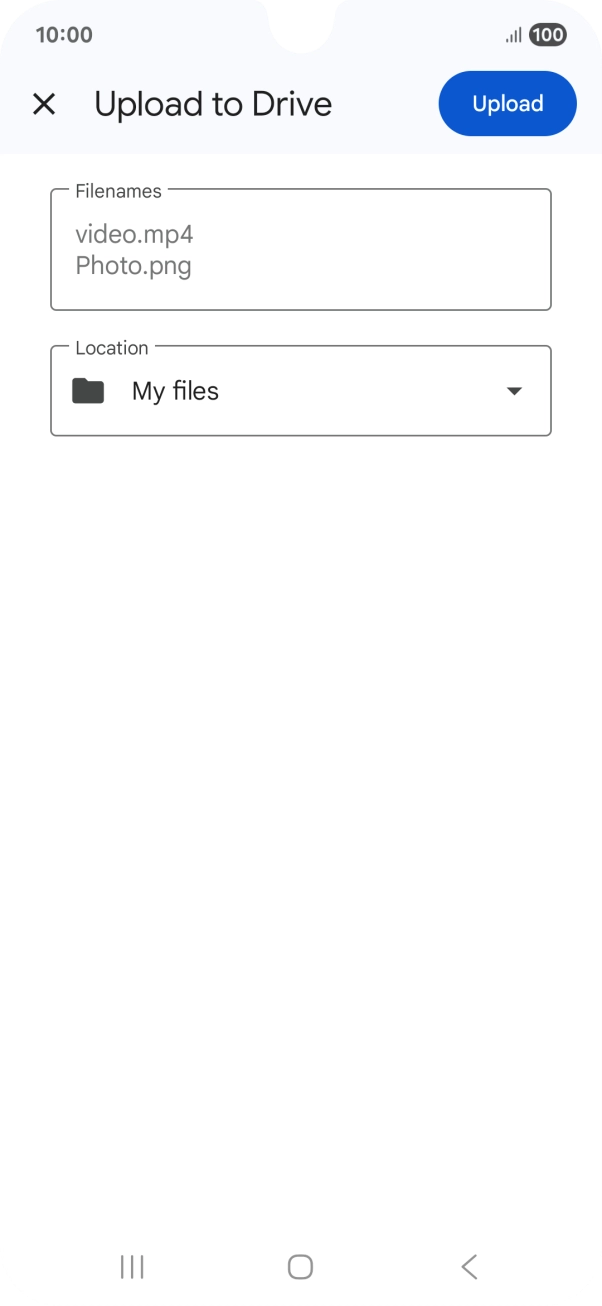
Task: Tap the 10:00 clock in status bar
Action: tap(64, 35)
